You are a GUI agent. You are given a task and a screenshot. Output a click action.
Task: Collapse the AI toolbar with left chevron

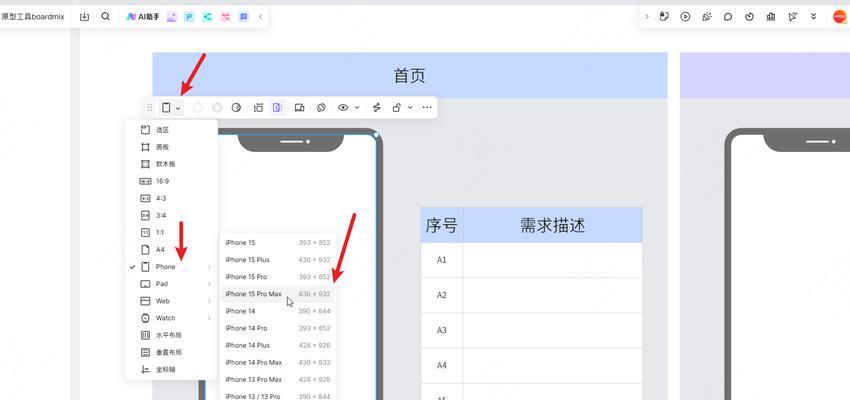tap(261, 17)
